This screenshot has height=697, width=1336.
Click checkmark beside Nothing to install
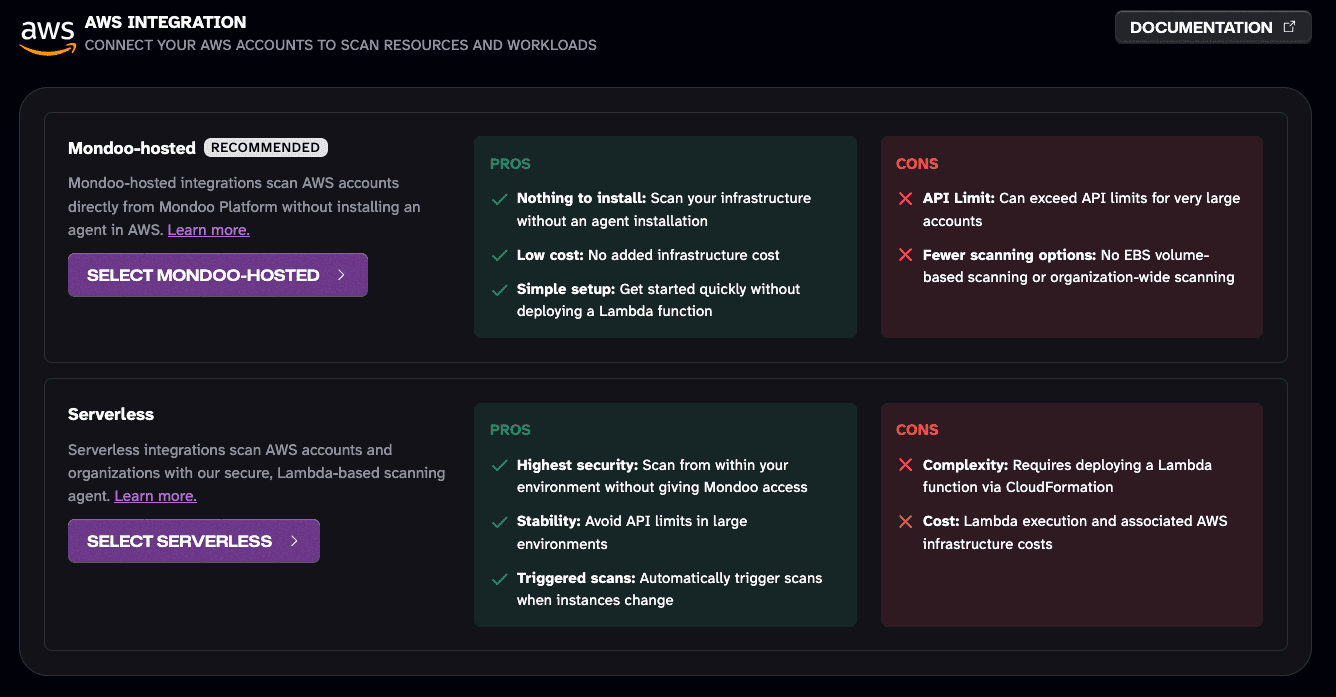[499, 199]
